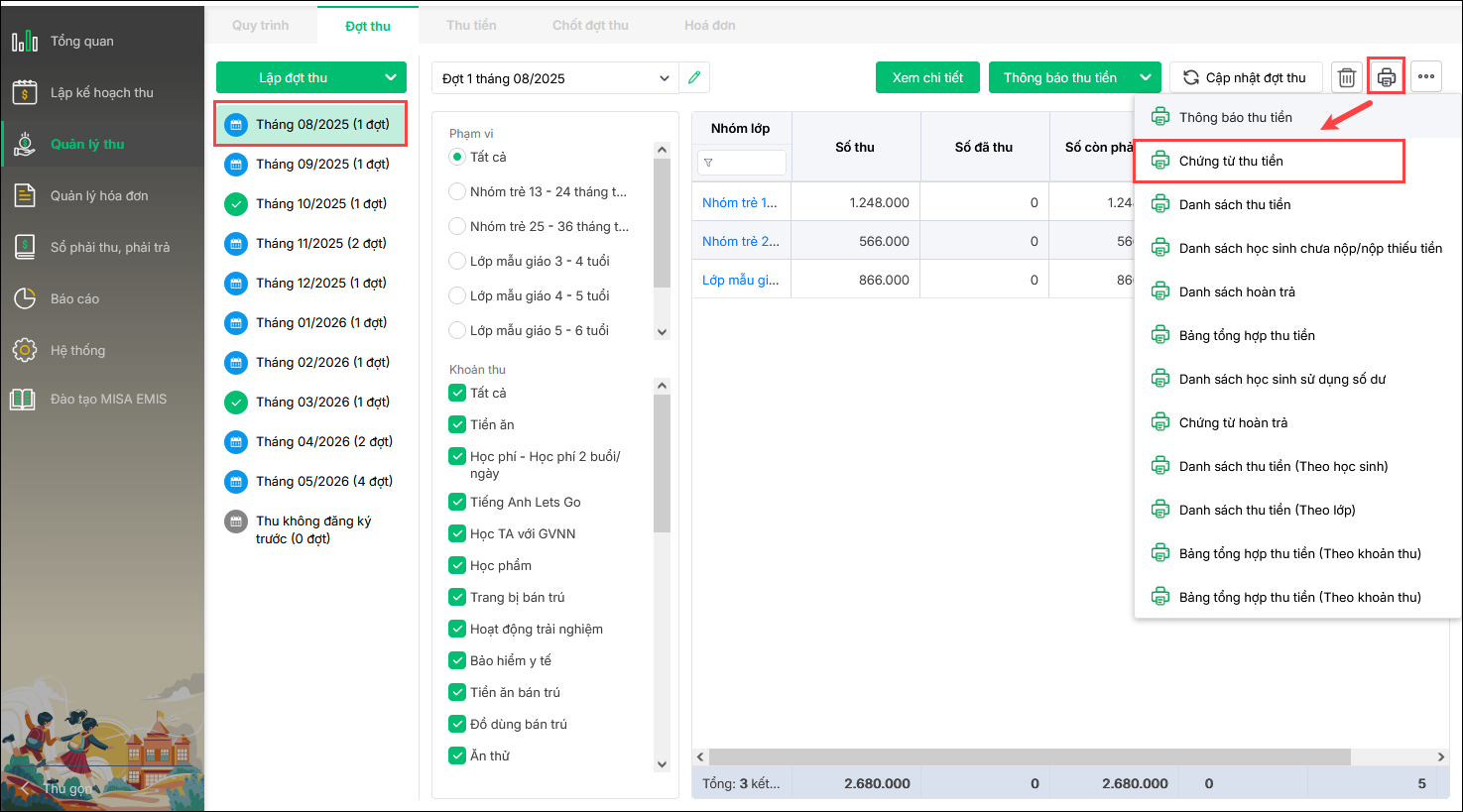Expand the Lập đợt thu dropdown arrow
Image resolution: width=1463 pixels, height=812 pixels.
390,77
